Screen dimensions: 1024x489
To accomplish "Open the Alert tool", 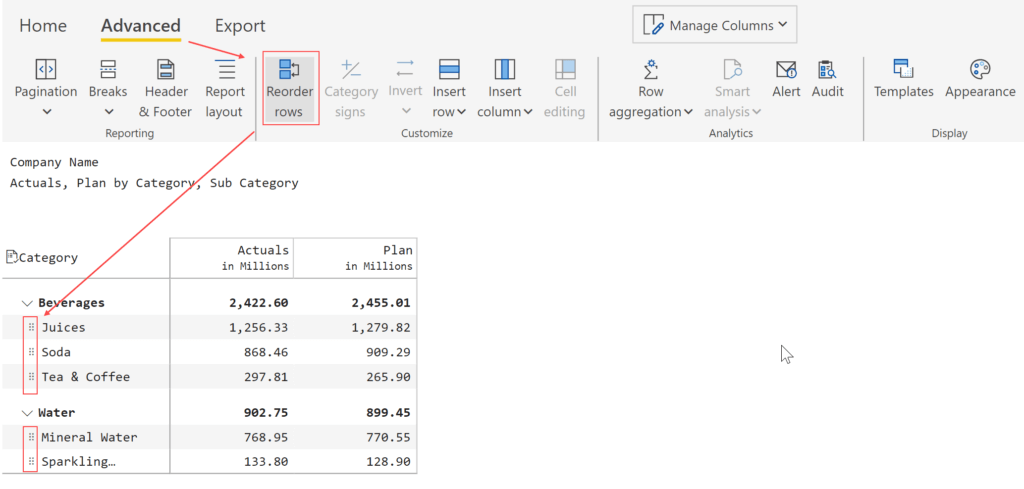I will coord(786,80).
